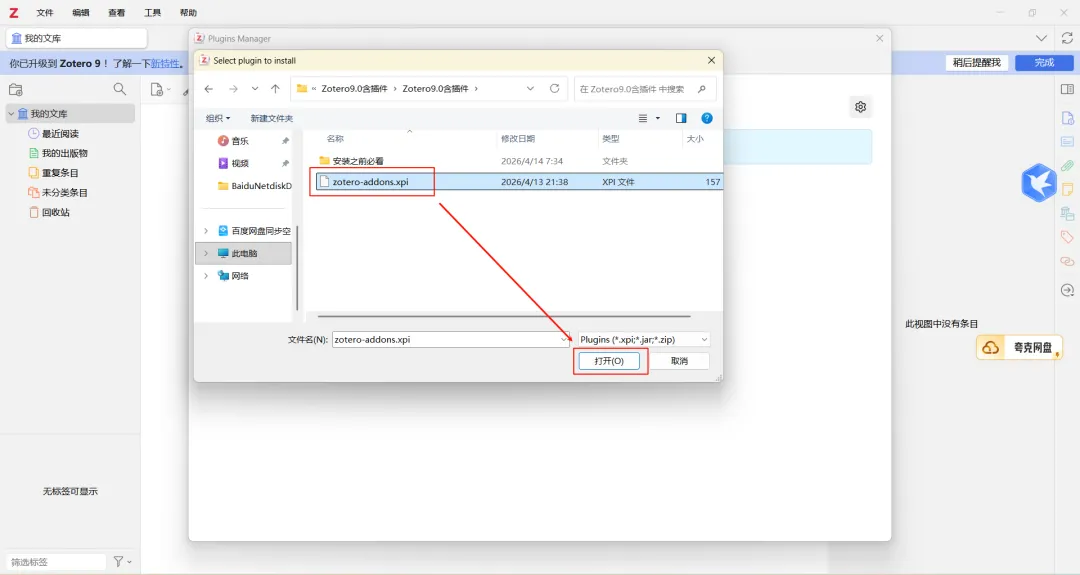Image resolution: width=1080 pixels, height=575 pixels.
Task: Click the 筛选标签 filter field
Action: 56,562
